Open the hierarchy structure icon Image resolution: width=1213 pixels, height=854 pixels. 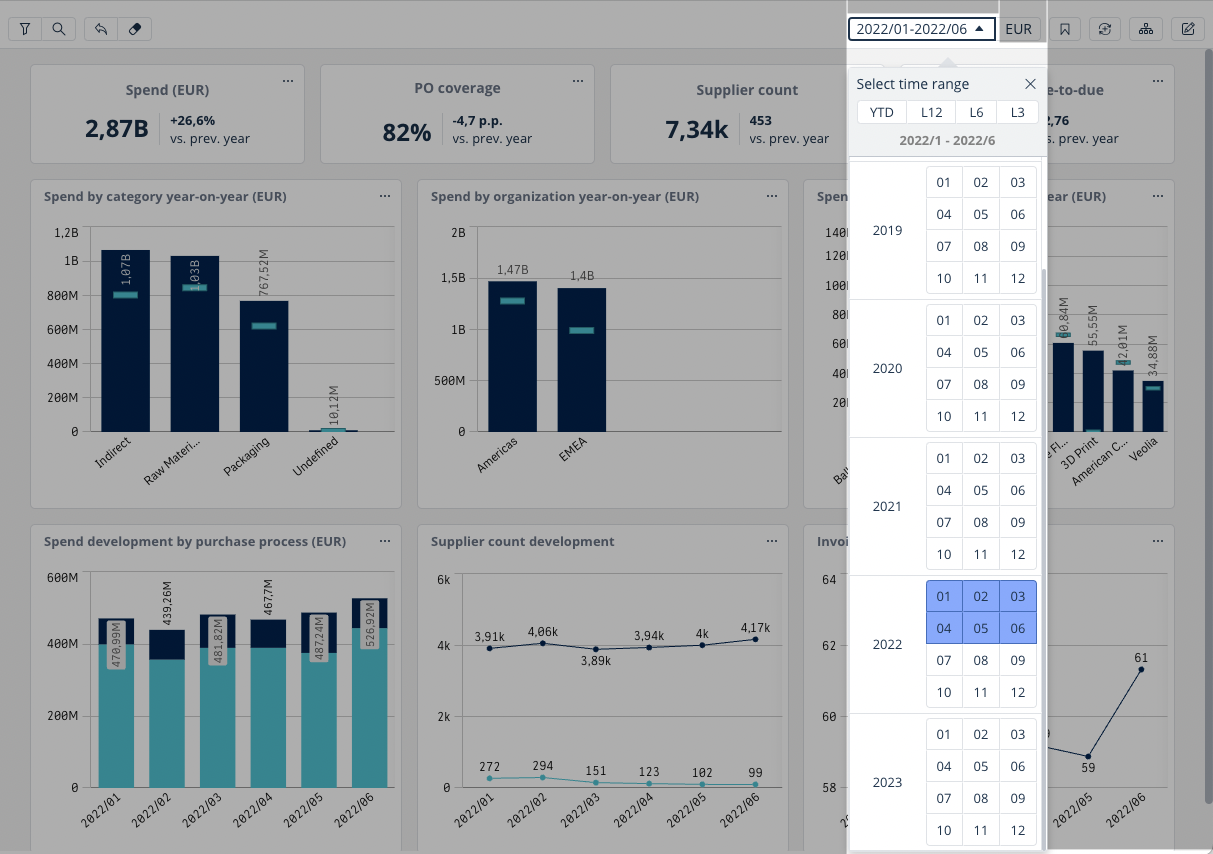click(1145, 29)
